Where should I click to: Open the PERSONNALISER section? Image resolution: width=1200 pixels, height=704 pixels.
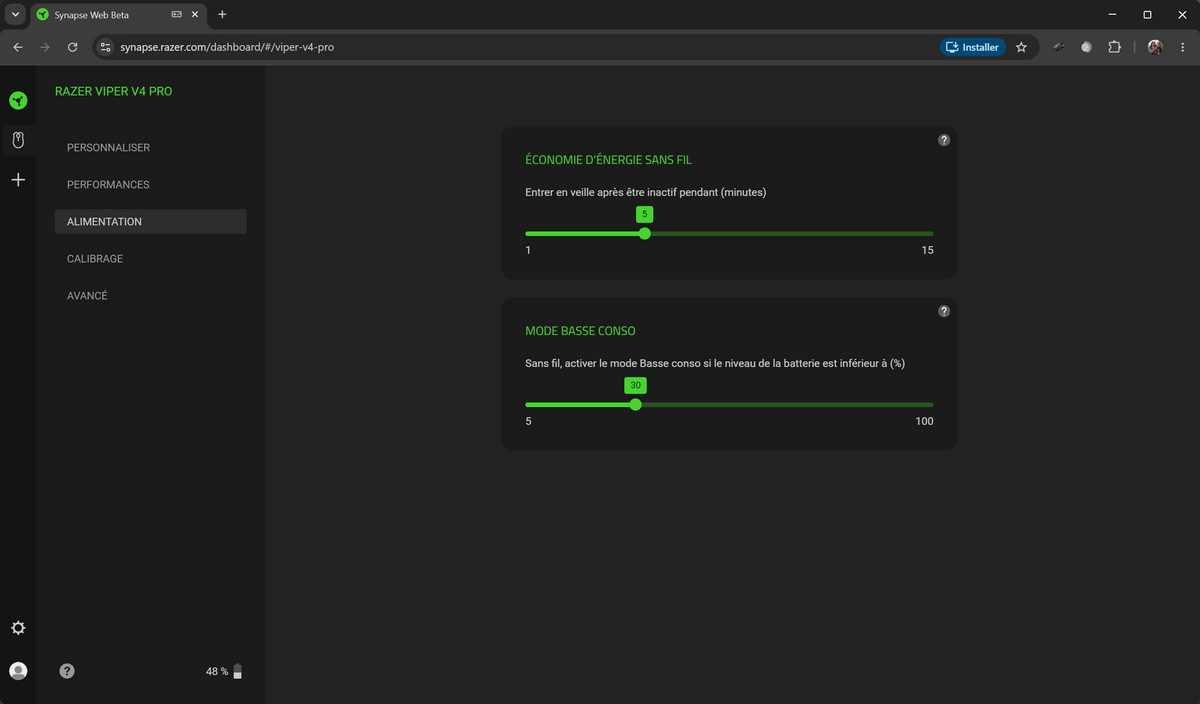[150, 148]
